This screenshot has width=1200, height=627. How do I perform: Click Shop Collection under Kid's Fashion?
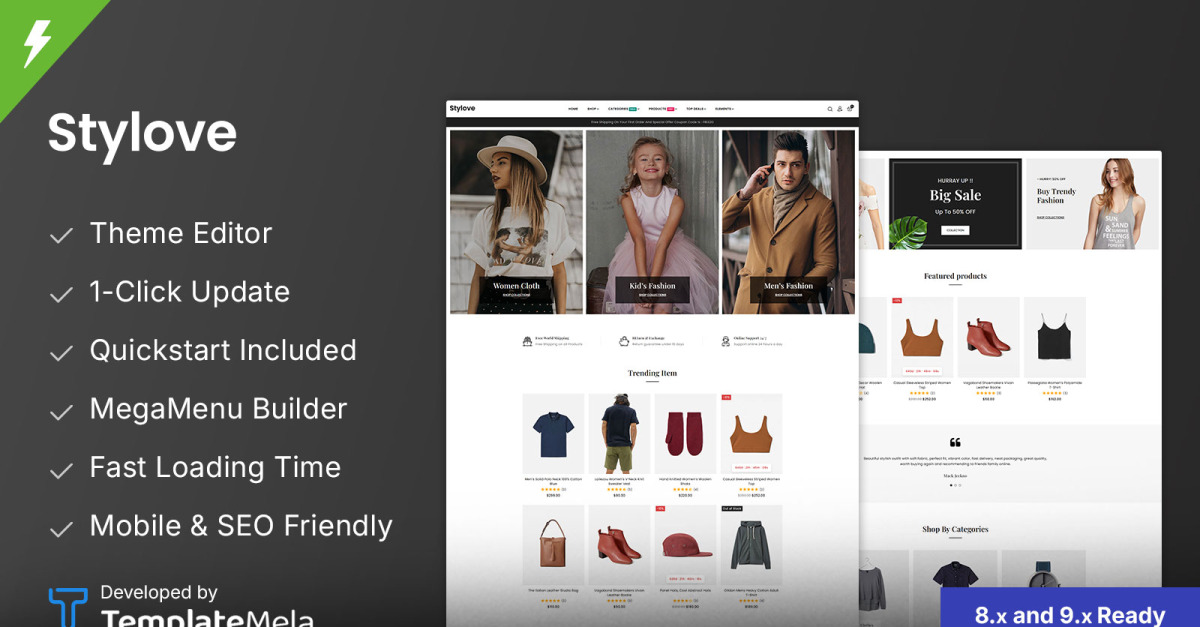tap(652, 295)
